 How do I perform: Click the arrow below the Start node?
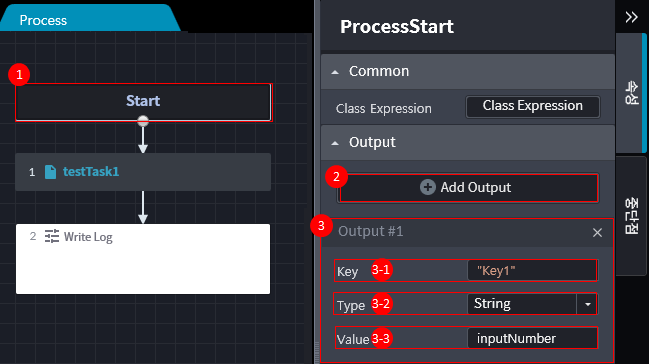point(143,140)
